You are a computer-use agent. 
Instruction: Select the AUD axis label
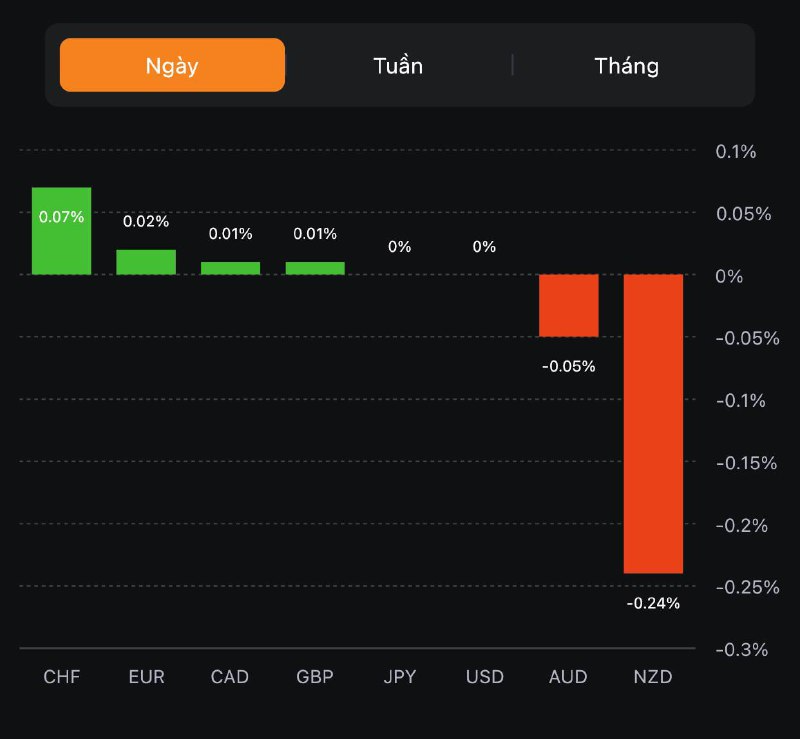click(568, 677)
